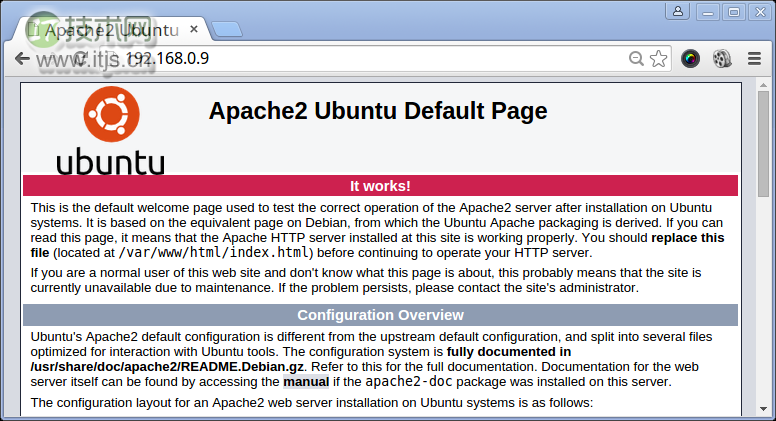Click the /usr/share/doc/apache2/README.Debian.gz text
The width and height of the screenshot is (776, 421).
[x=167, y=367]
